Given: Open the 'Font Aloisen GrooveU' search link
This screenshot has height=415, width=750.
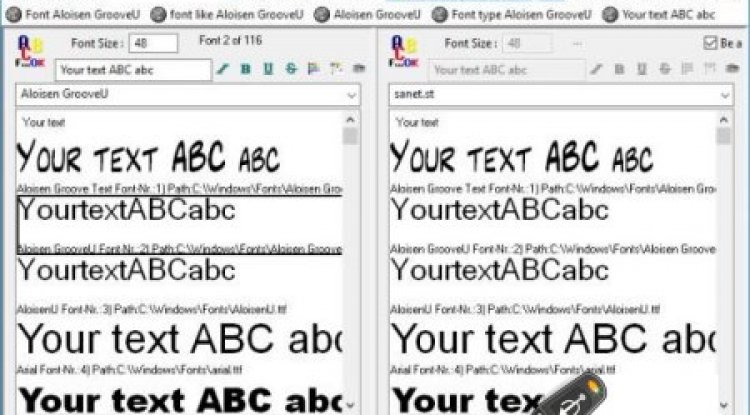Looking at the screenshot, I should tap(82, 14).
